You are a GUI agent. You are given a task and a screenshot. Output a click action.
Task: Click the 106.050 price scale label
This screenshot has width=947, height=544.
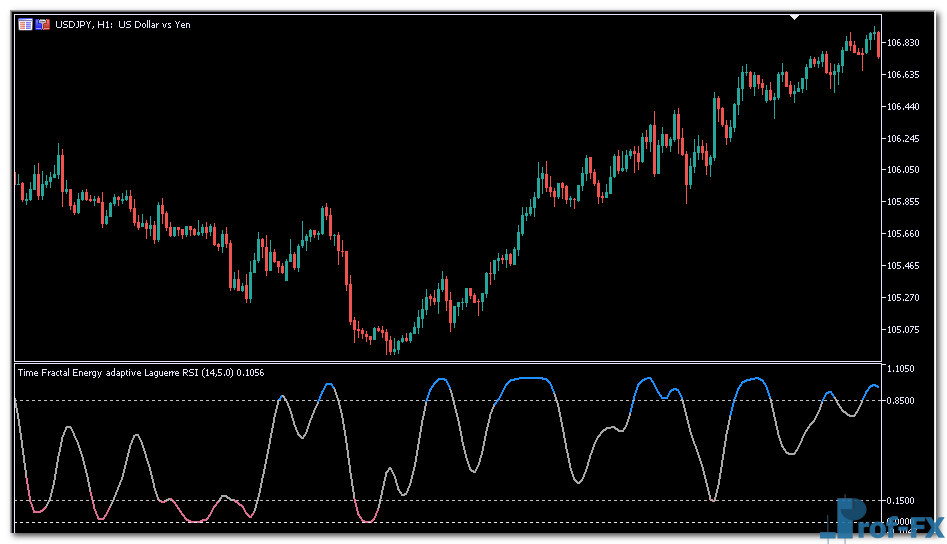(x=902, y=170)
